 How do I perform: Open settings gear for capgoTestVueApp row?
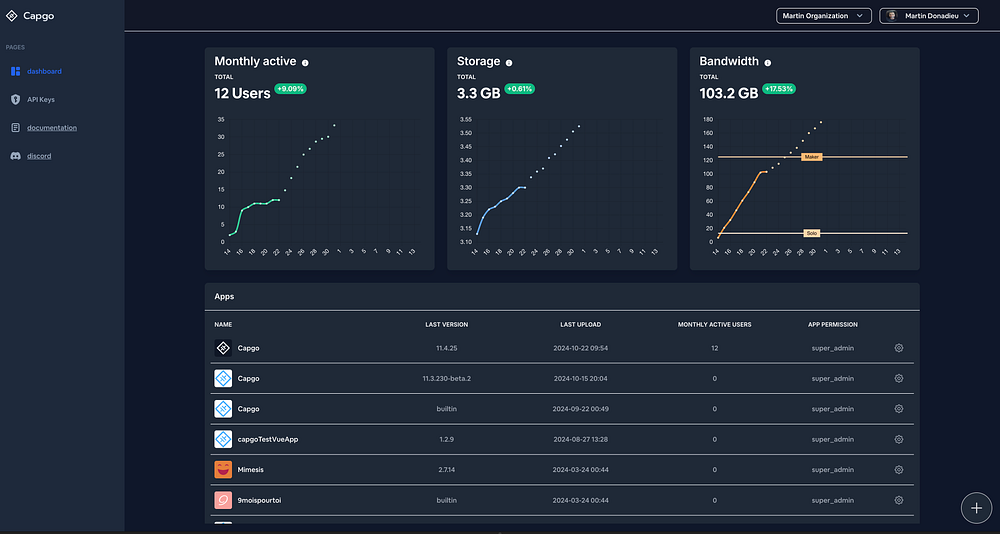tap(899, 439)
